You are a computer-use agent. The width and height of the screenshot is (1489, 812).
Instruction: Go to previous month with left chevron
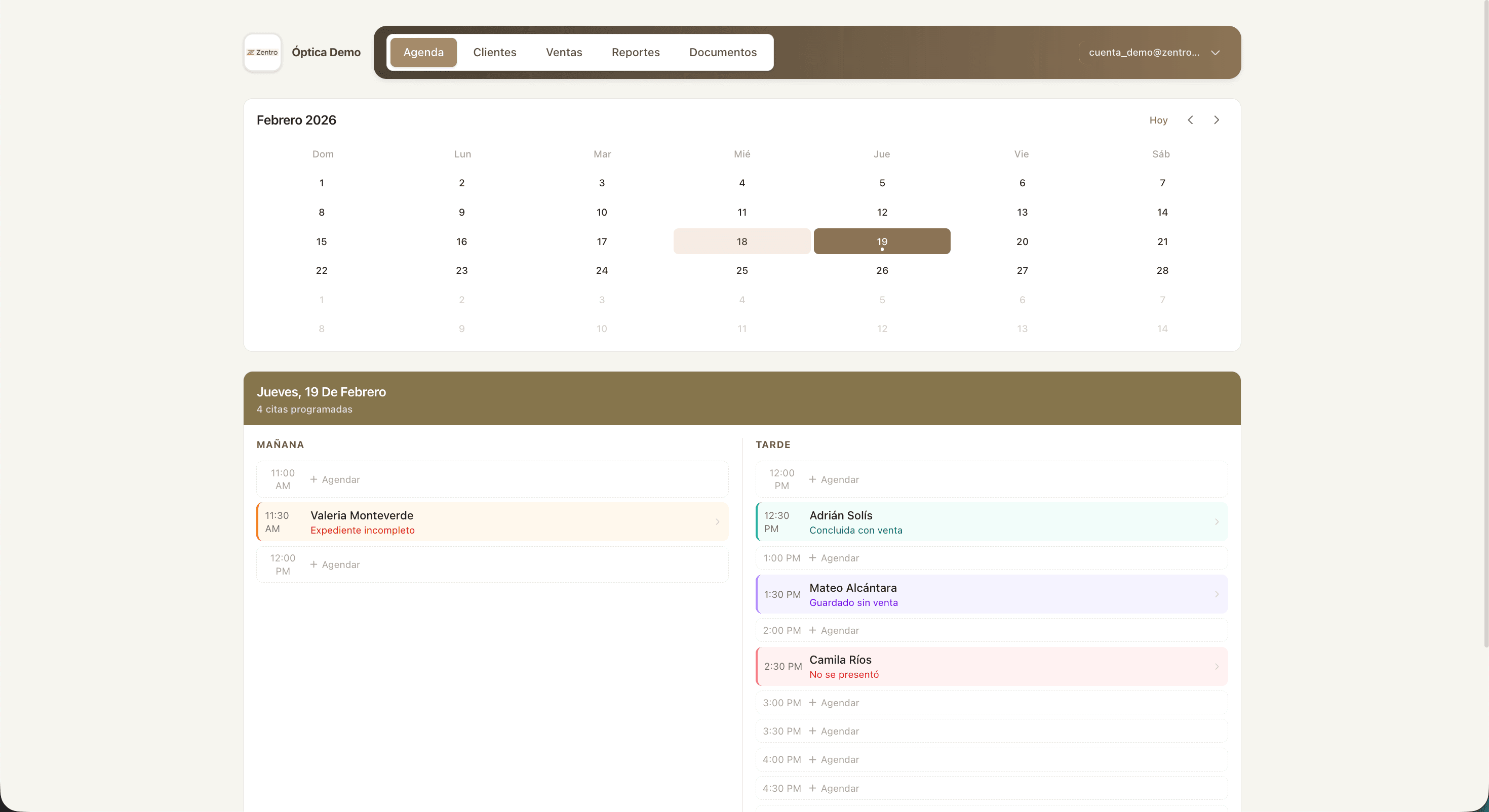click(1190, 119)
